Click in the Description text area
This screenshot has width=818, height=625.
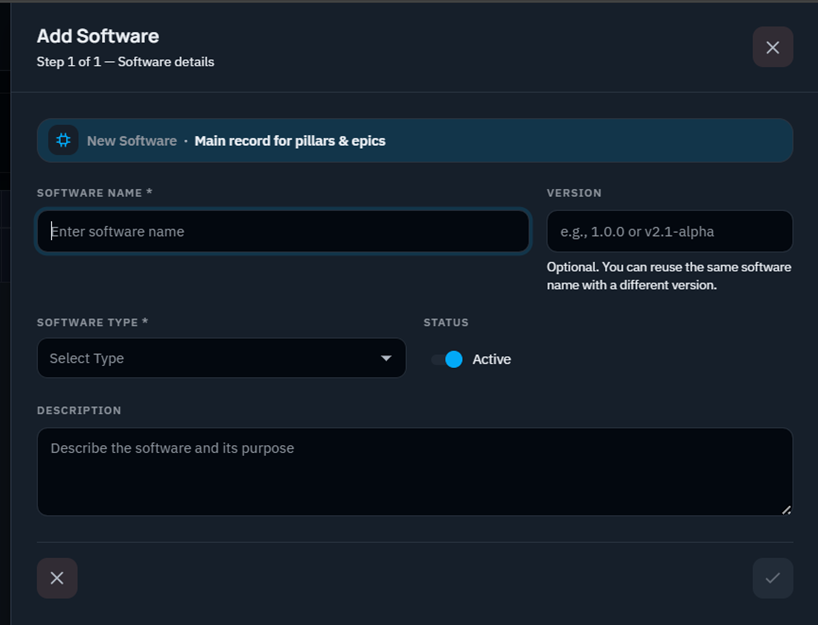(x=415, y=472)
